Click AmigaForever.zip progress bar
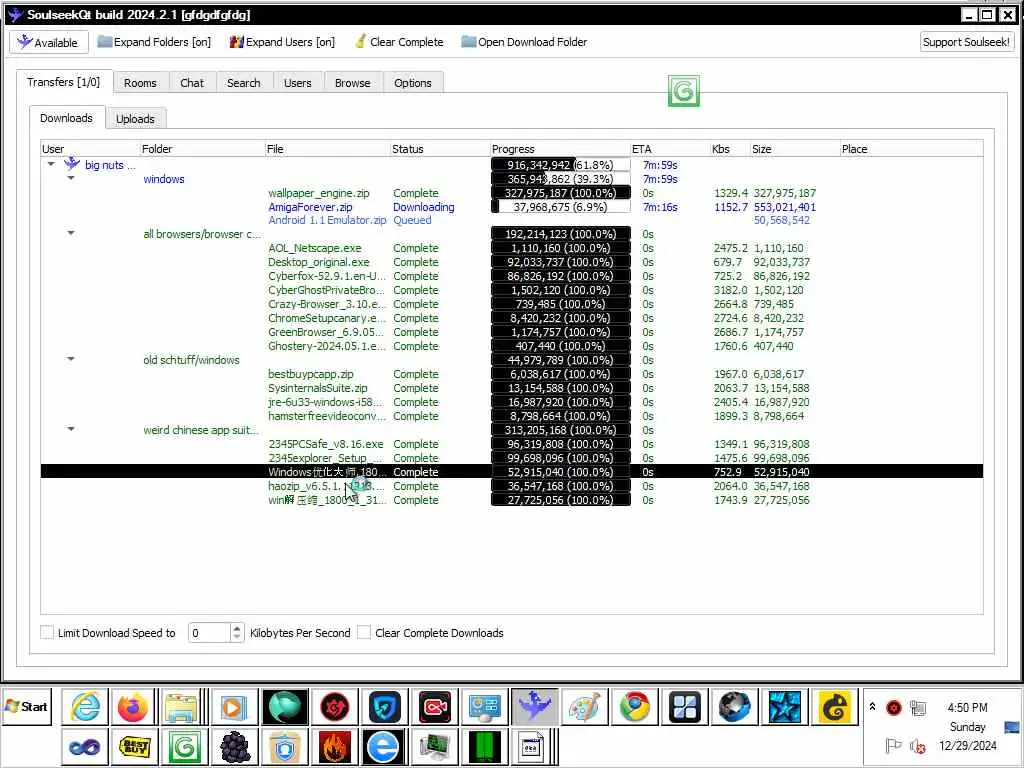 pyautogui.click(x=560, y=206)
